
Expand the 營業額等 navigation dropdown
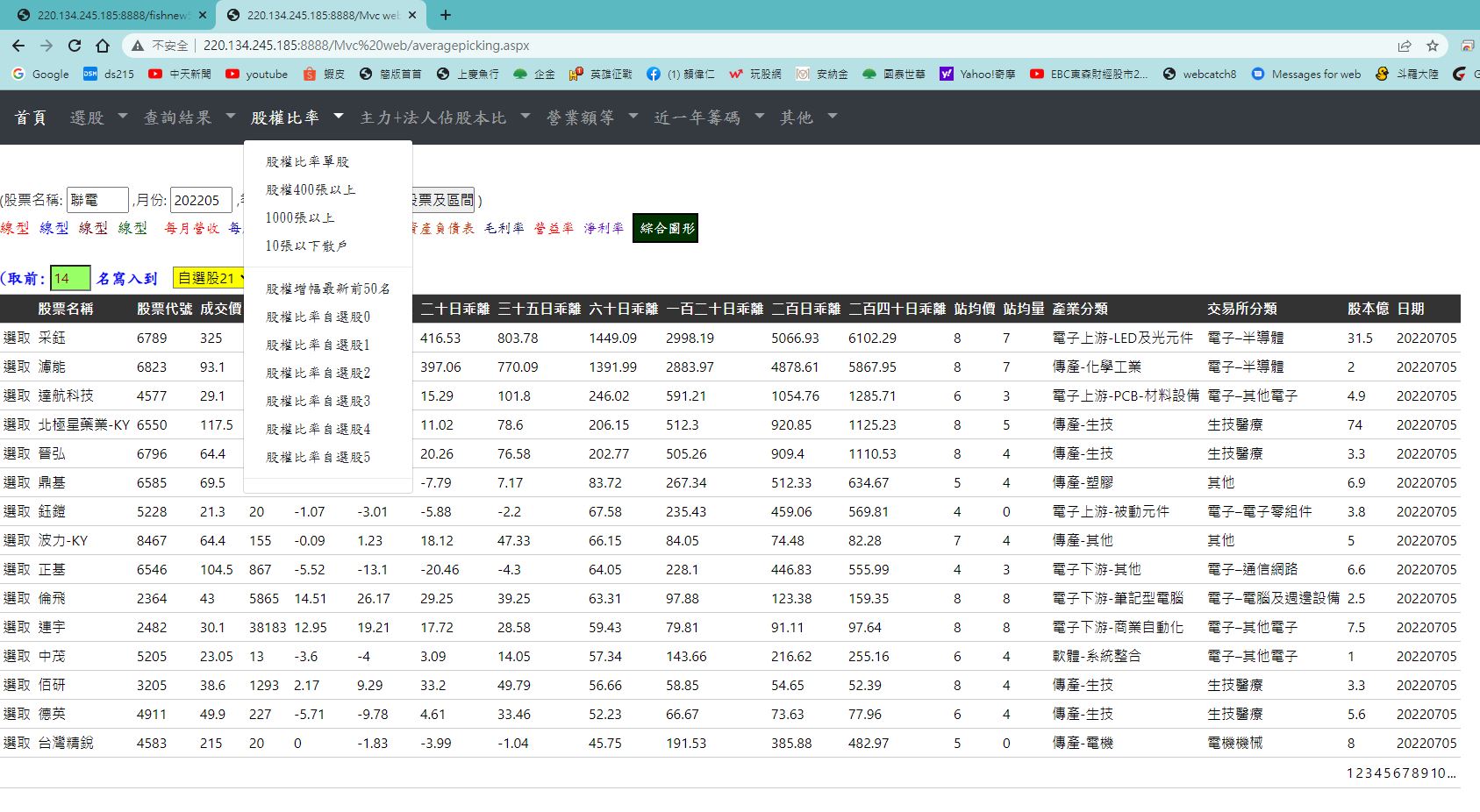pyautogui.click(x=592, y=118)
